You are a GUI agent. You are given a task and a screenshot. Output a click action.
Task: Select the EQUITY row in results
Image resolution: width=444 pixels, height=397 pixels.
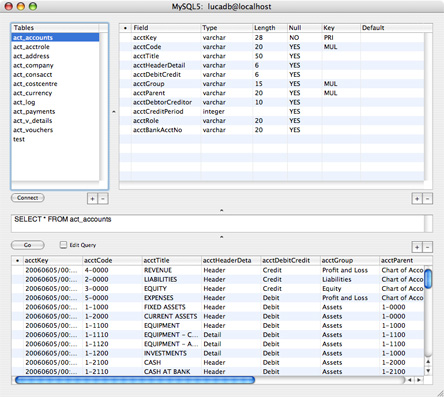pos(218,289)
